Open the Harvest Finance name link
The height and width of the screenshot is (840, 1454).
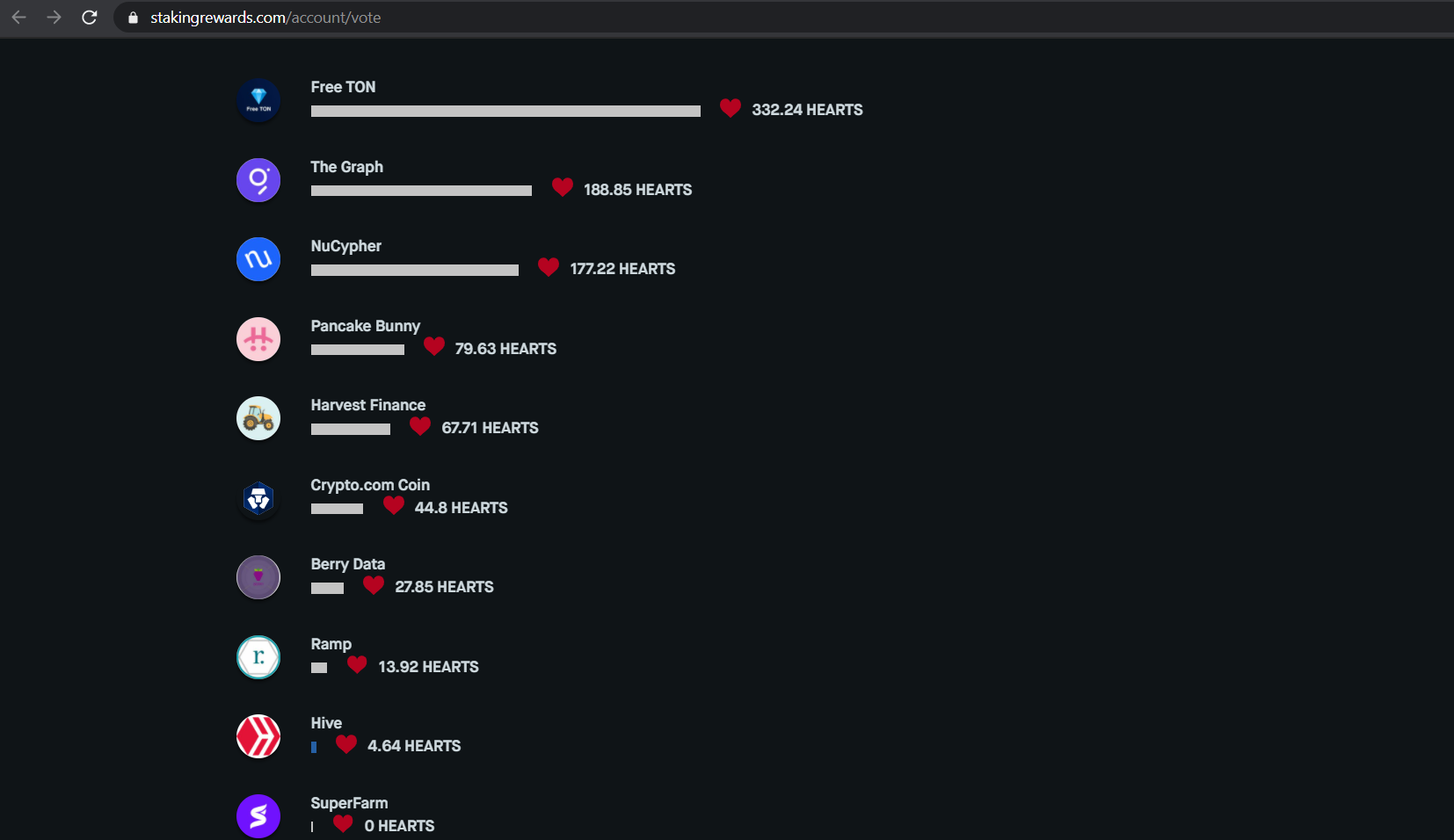point(367,405)
